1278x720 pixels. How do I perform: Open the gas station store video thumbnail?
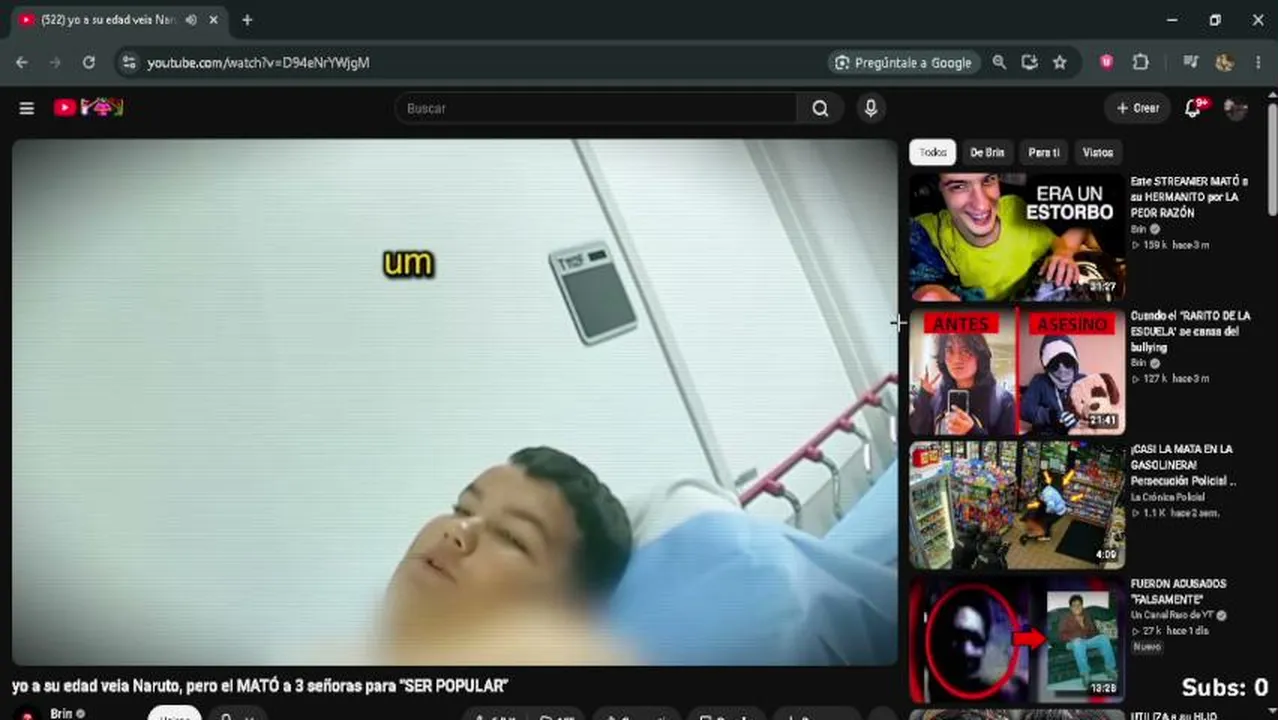(x=1017, y=505)
